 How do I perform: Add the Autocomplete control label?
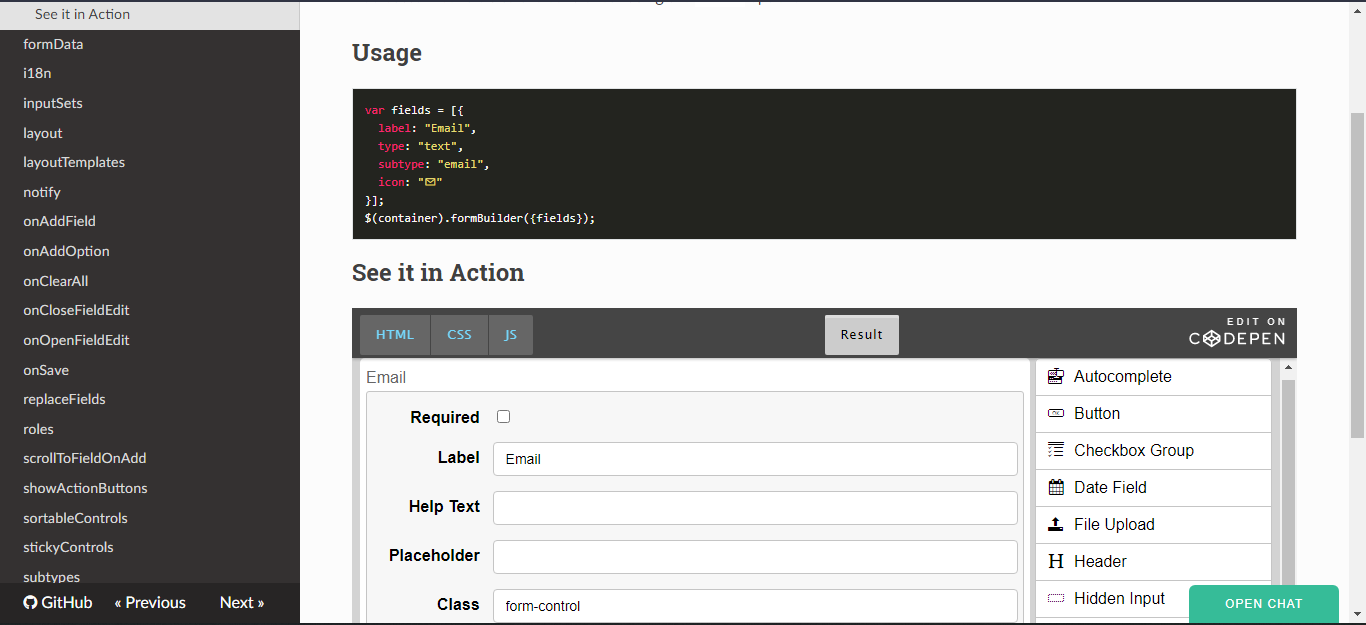(1123, 376)
